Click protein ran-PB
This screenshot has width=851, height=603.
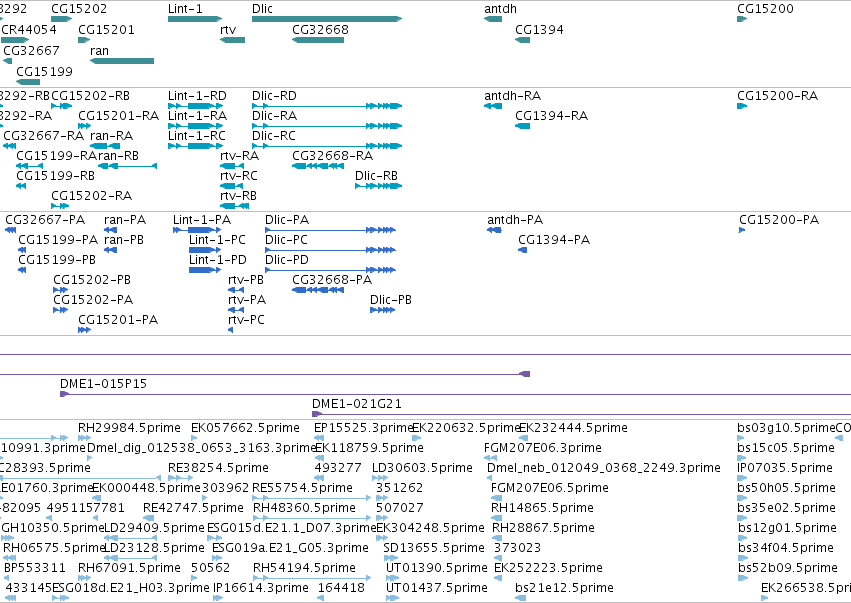pyautogui.click(x=124, y=240)
